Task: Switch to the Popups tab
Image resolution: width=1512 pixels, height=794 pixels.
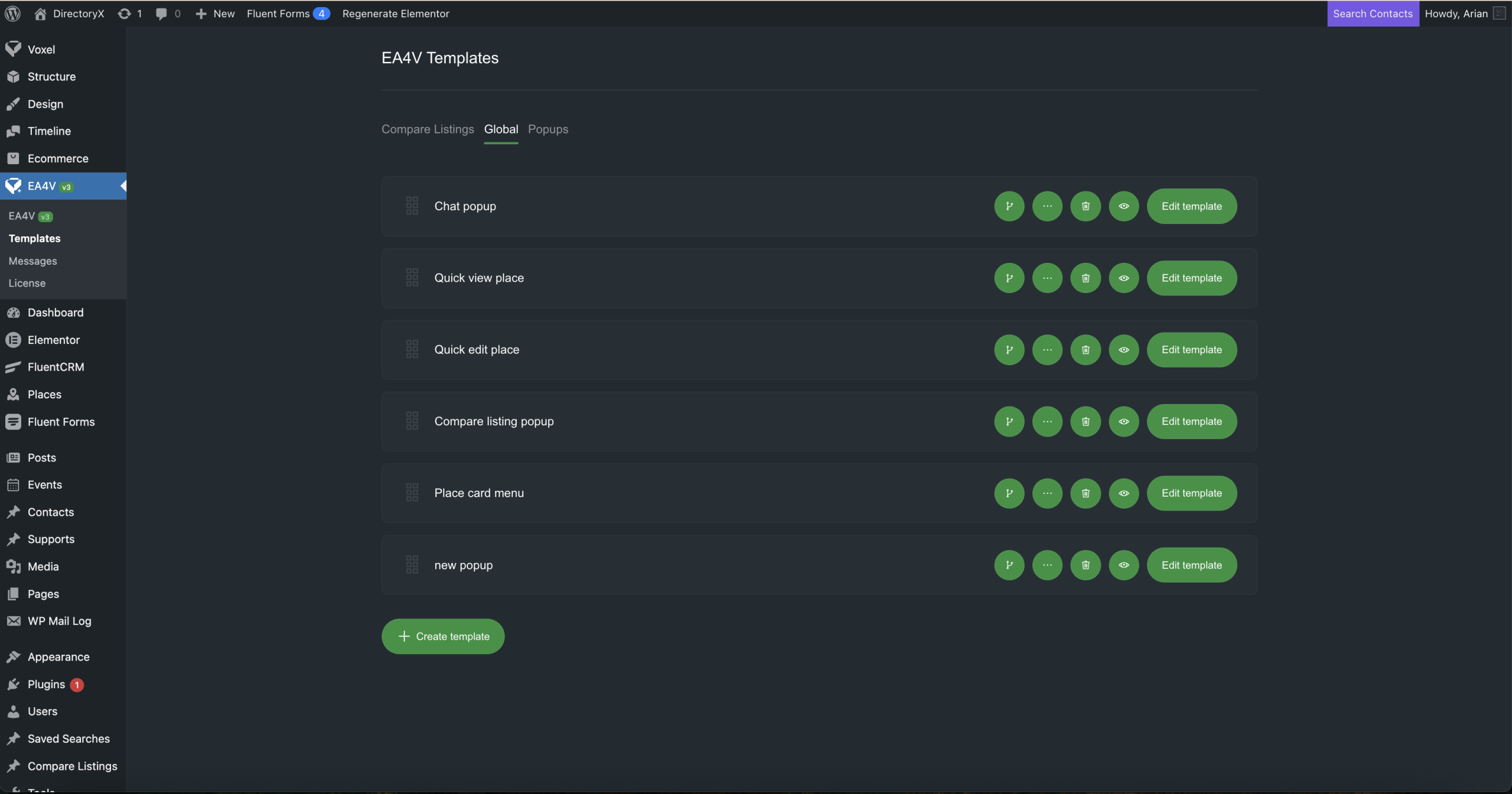Action: (x=548, y=129)
